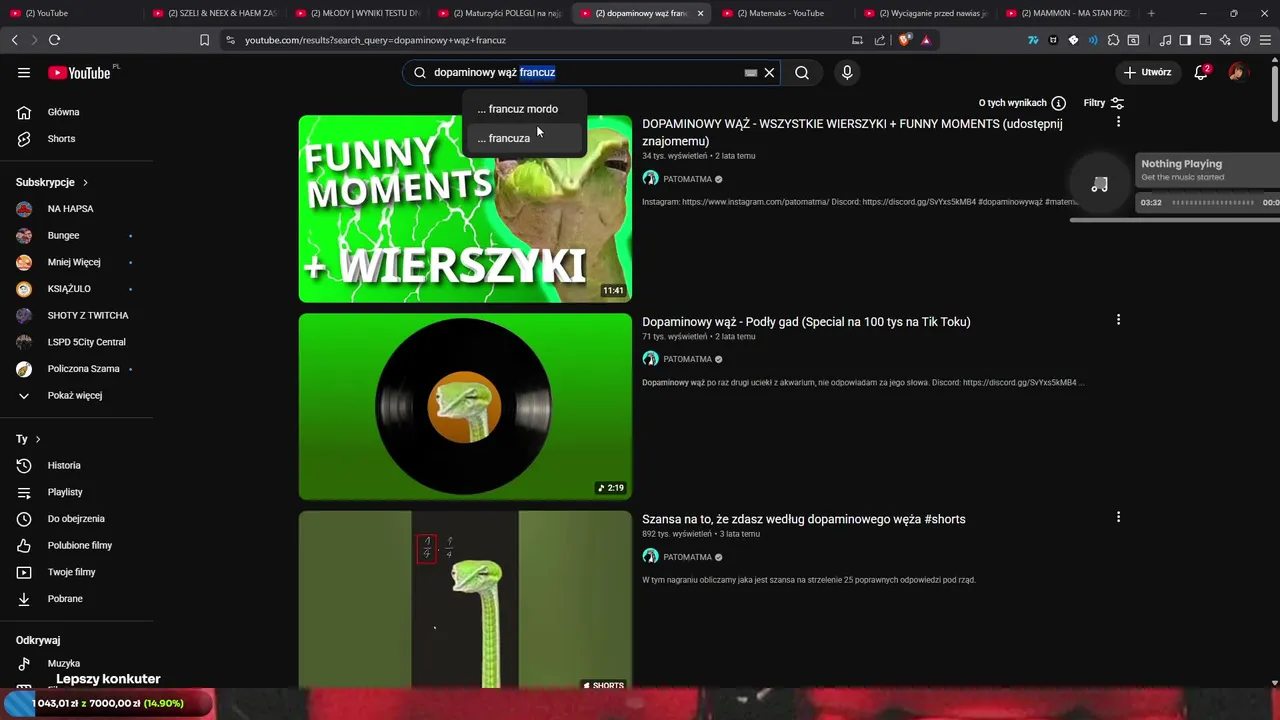Open video title 'Dopaminowy wąż - Podły gad'
1280x720 pixels.
tap(806, 322)
